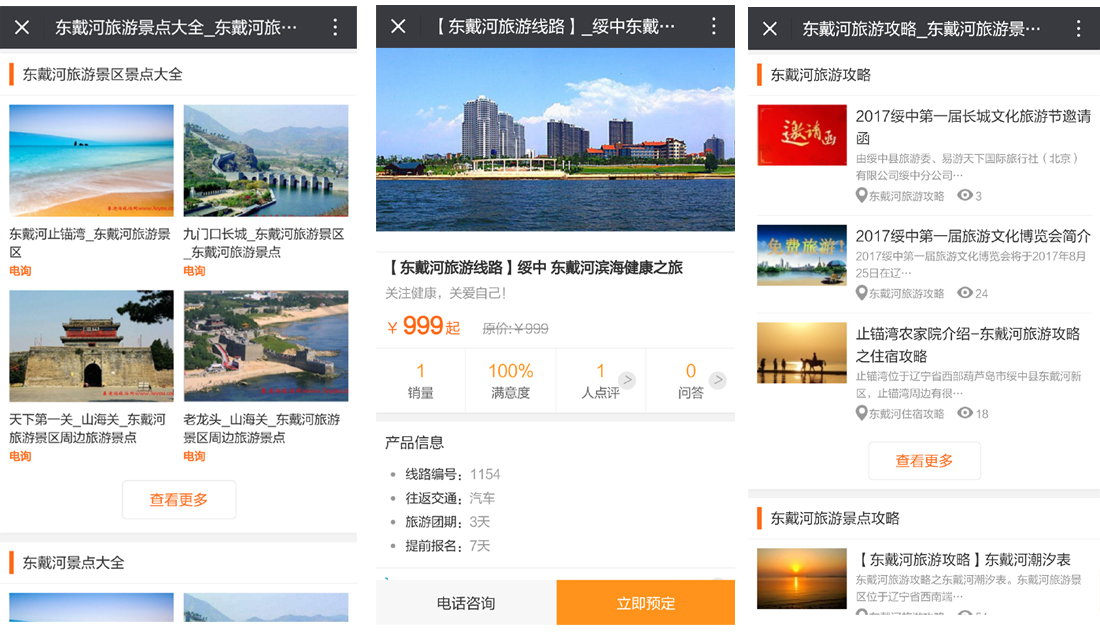Select the 销量 count cell
The width and height of the screenshot is (1100, 635).
420,380
